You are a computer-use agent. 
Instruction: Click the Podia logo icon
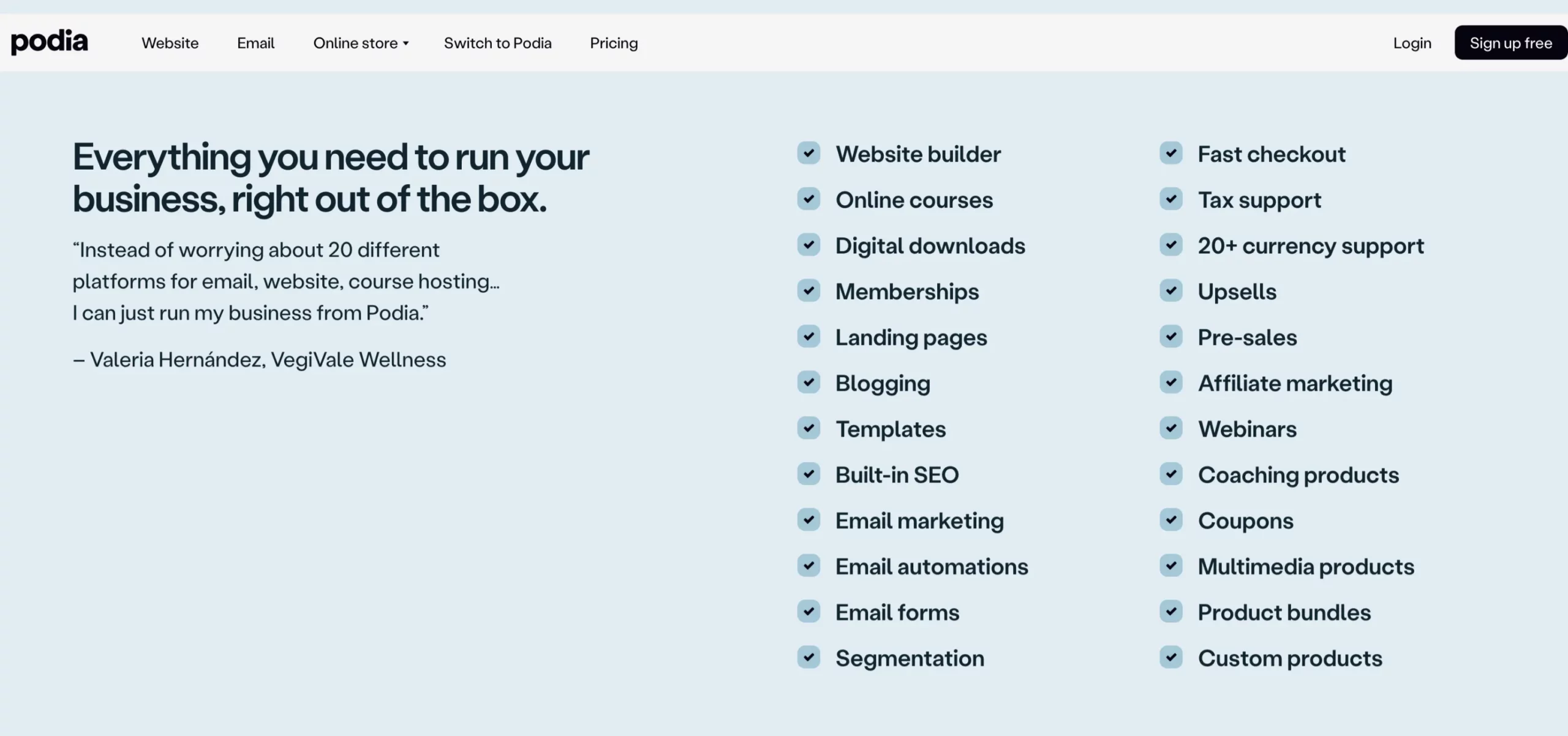(49, 42)
